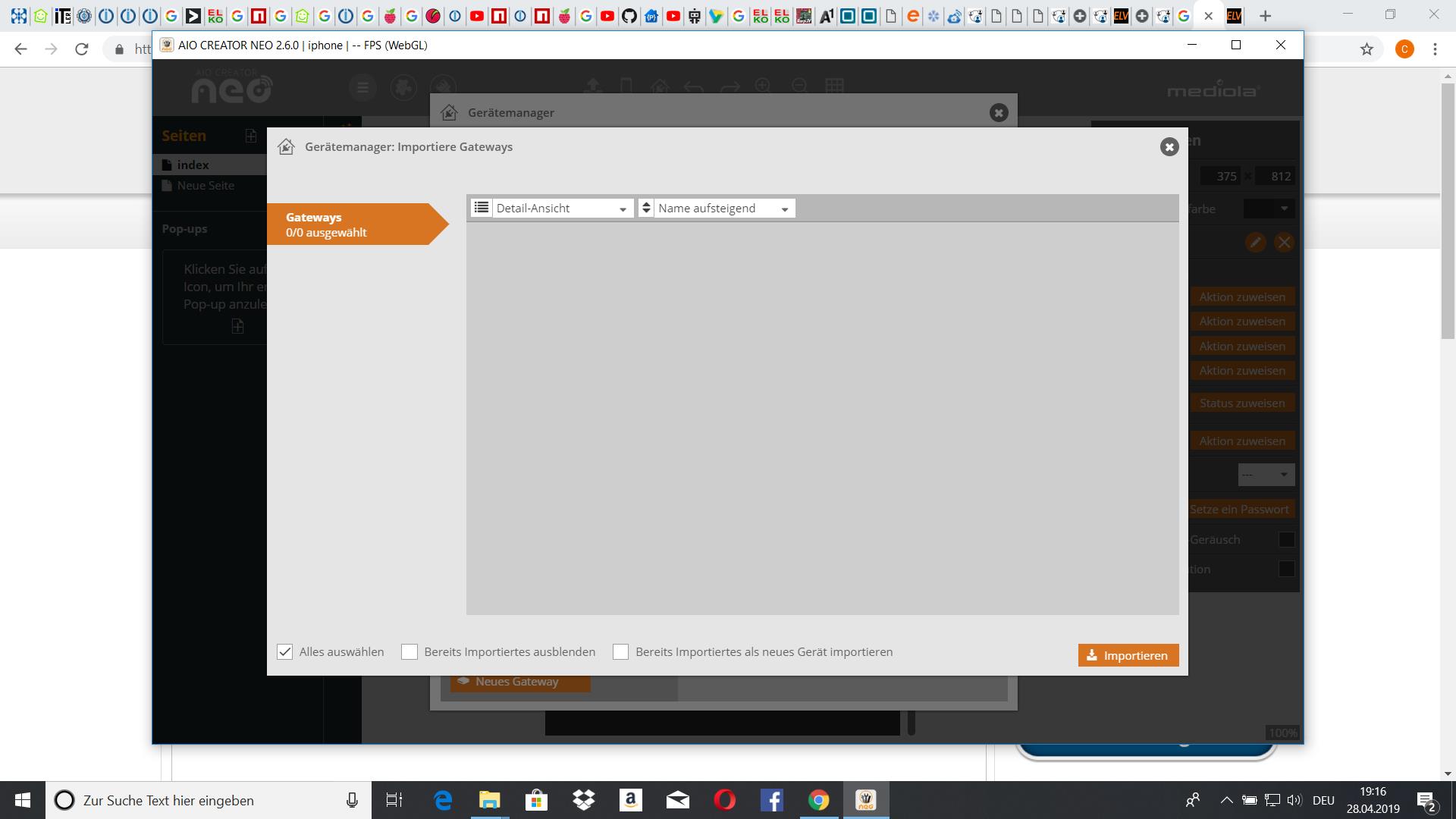Viewport: 1456px width, 819px height.
Task: Click the Setze ein Passwort button
Action: click(x=1241, y=510)
